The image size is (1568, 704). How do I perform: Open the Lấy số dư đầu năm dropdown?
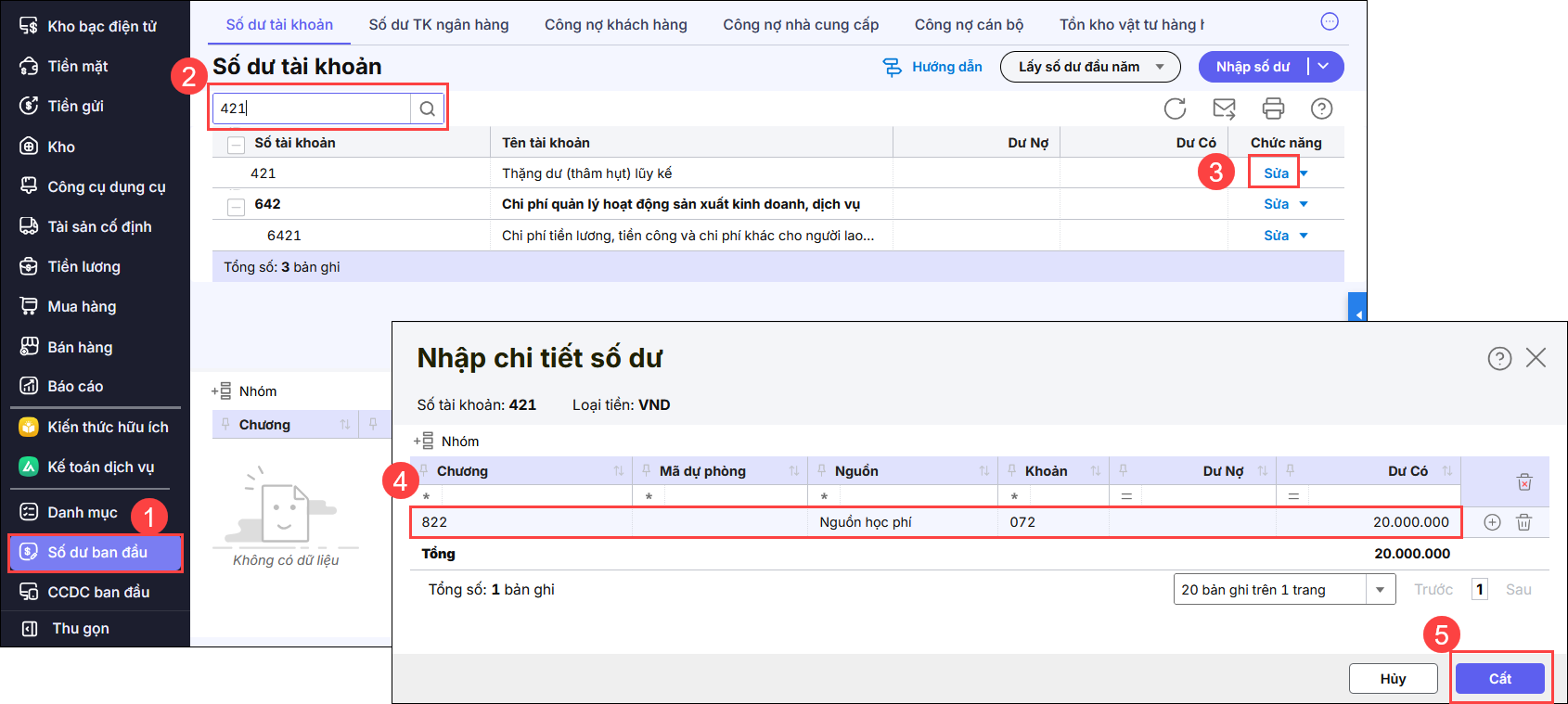coord(1089,67)
